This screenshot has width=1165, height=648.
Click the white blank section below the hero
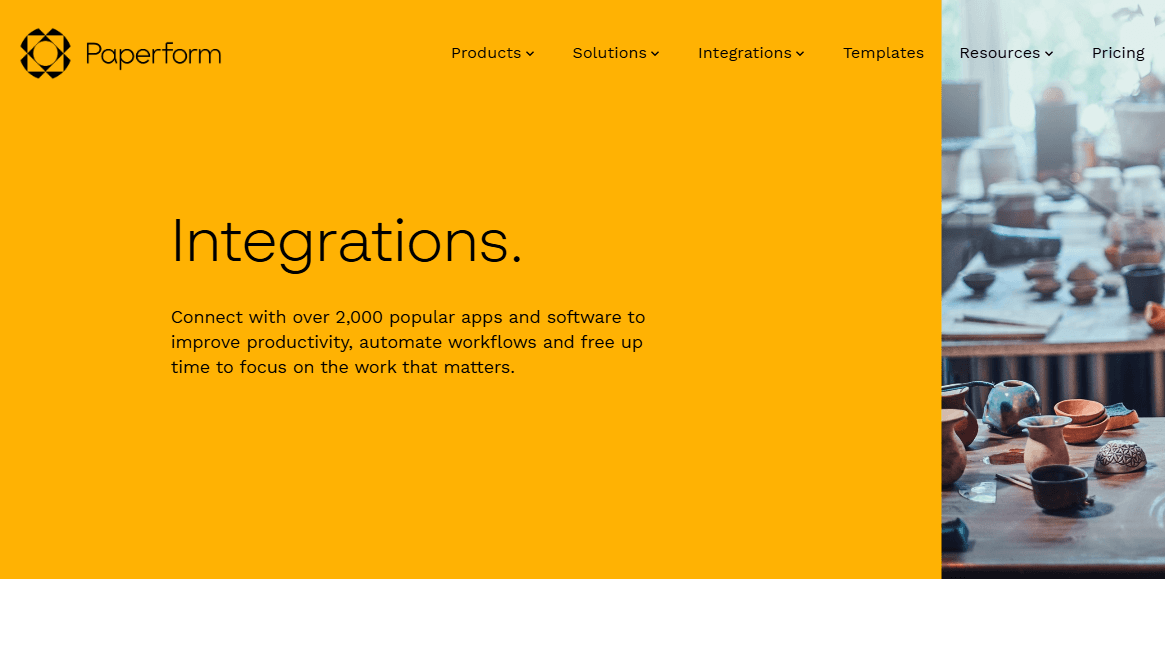coord(582,613)
